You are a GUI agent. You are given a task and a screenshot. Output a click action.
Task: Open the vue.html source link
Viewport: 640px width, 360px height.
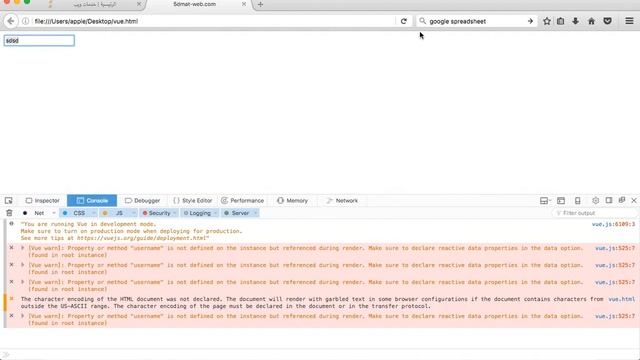point(622,299)
